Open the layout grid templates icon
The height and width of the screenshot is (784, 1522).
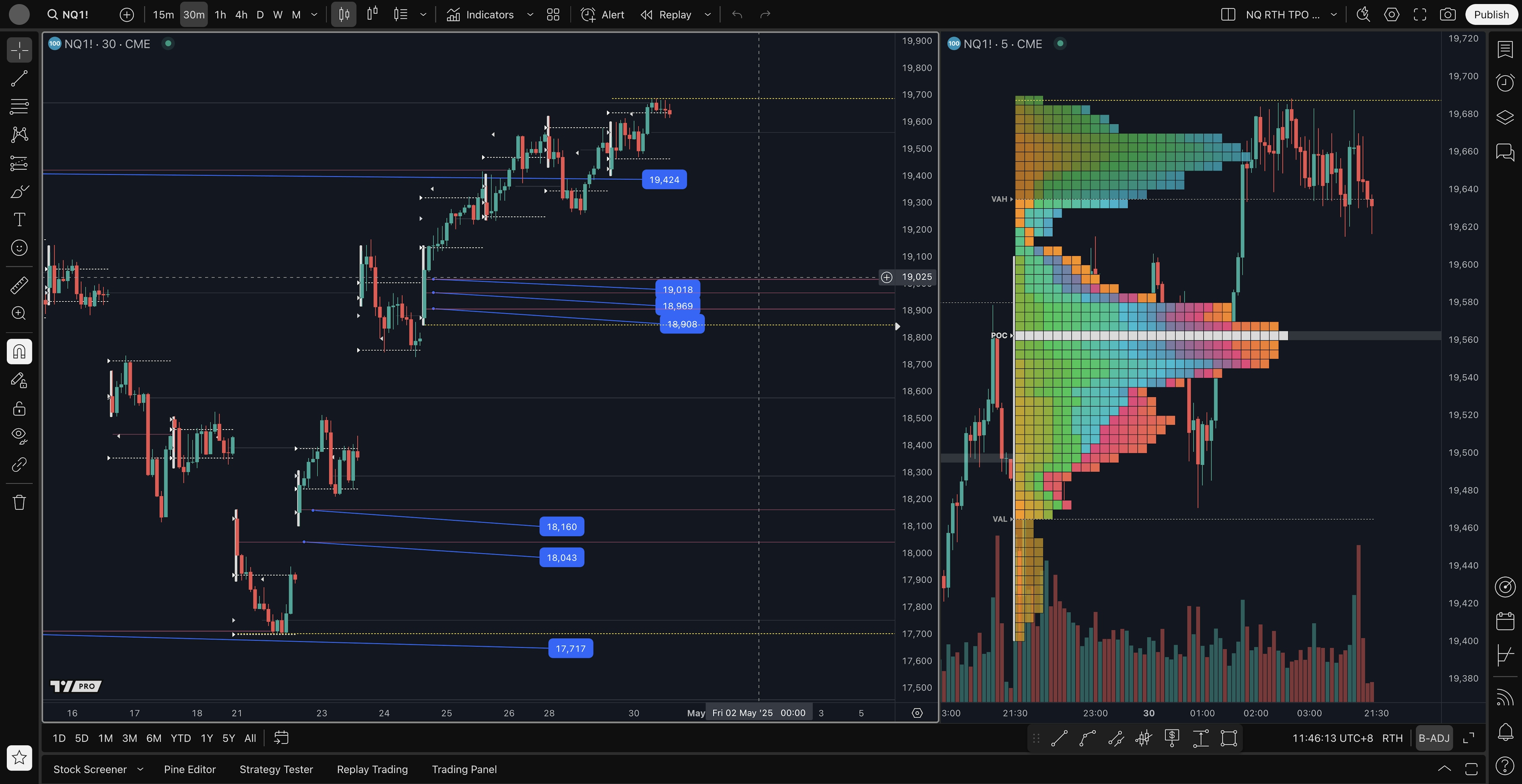553,15
